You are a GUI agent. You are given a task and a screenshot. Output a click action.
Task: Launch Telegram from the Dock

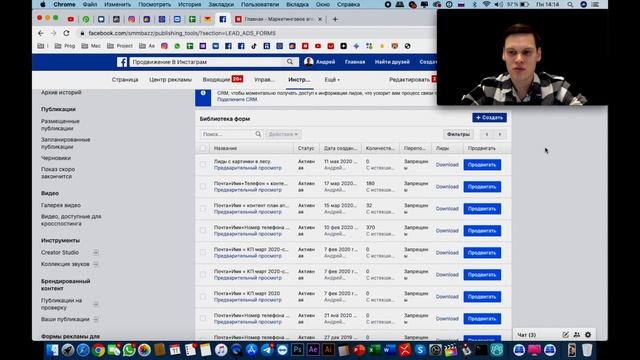point(267,350)
